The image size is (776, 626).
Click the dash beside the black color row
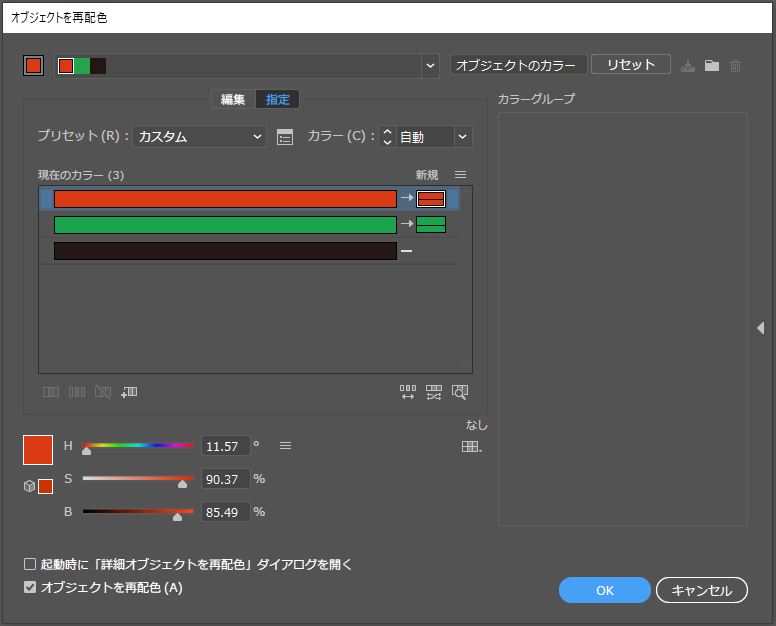[406, 251]
